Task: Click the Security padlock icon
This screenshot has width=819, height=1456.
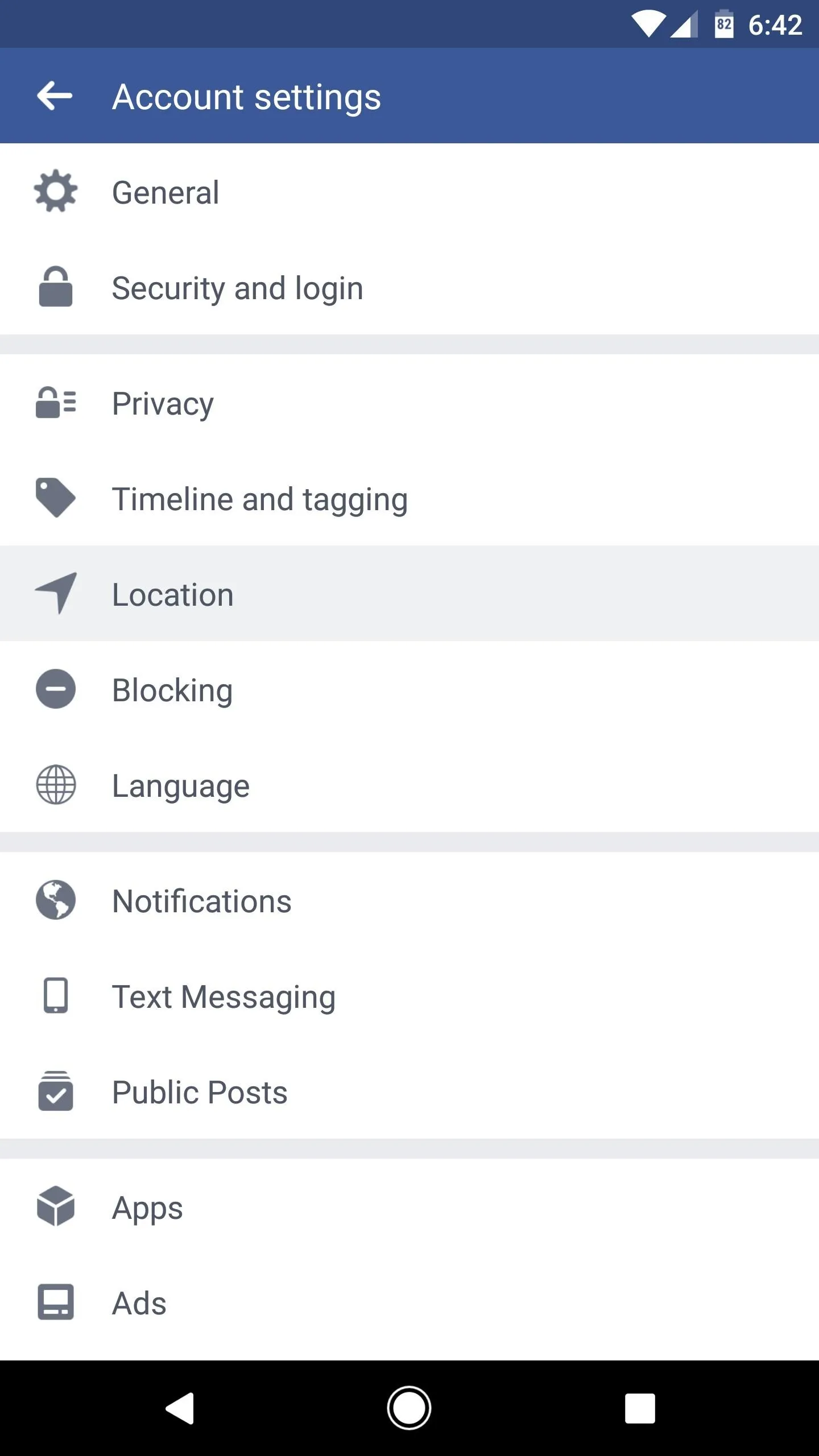Action: (56, 287)
